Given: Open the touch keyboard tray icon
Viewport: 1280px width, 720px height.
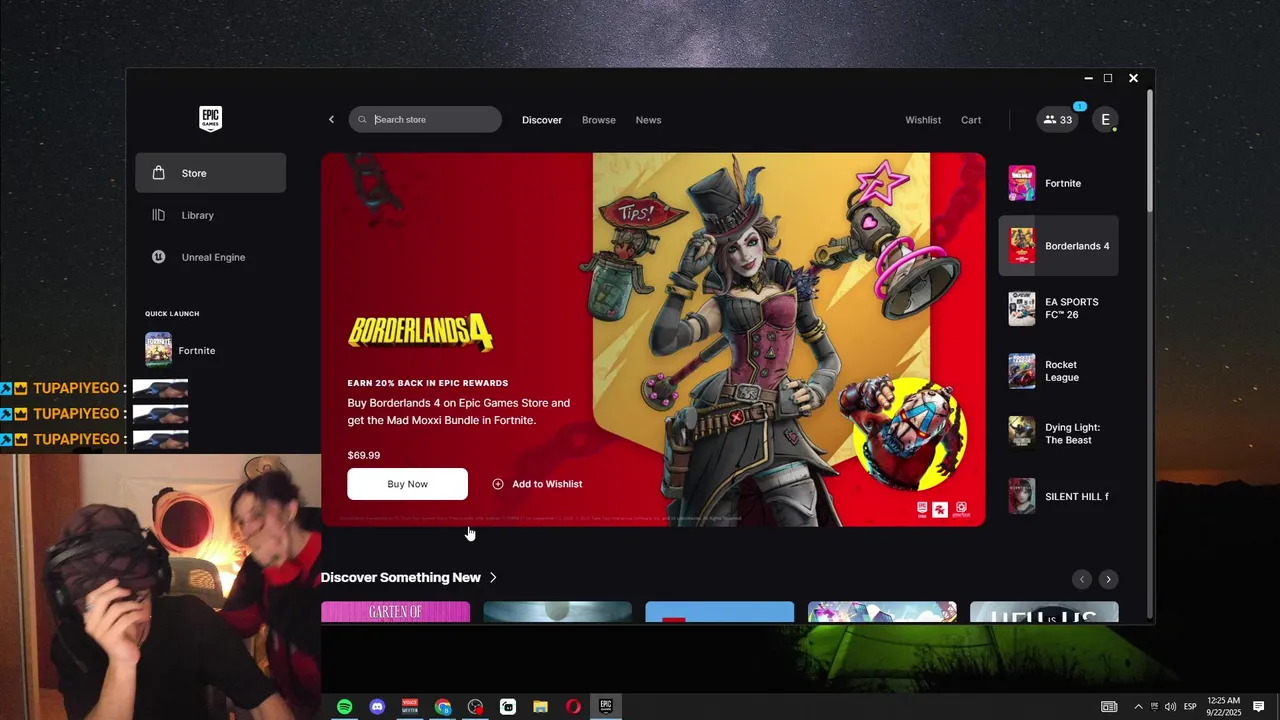Looking at the screenshot, I should click(1109, 707).
